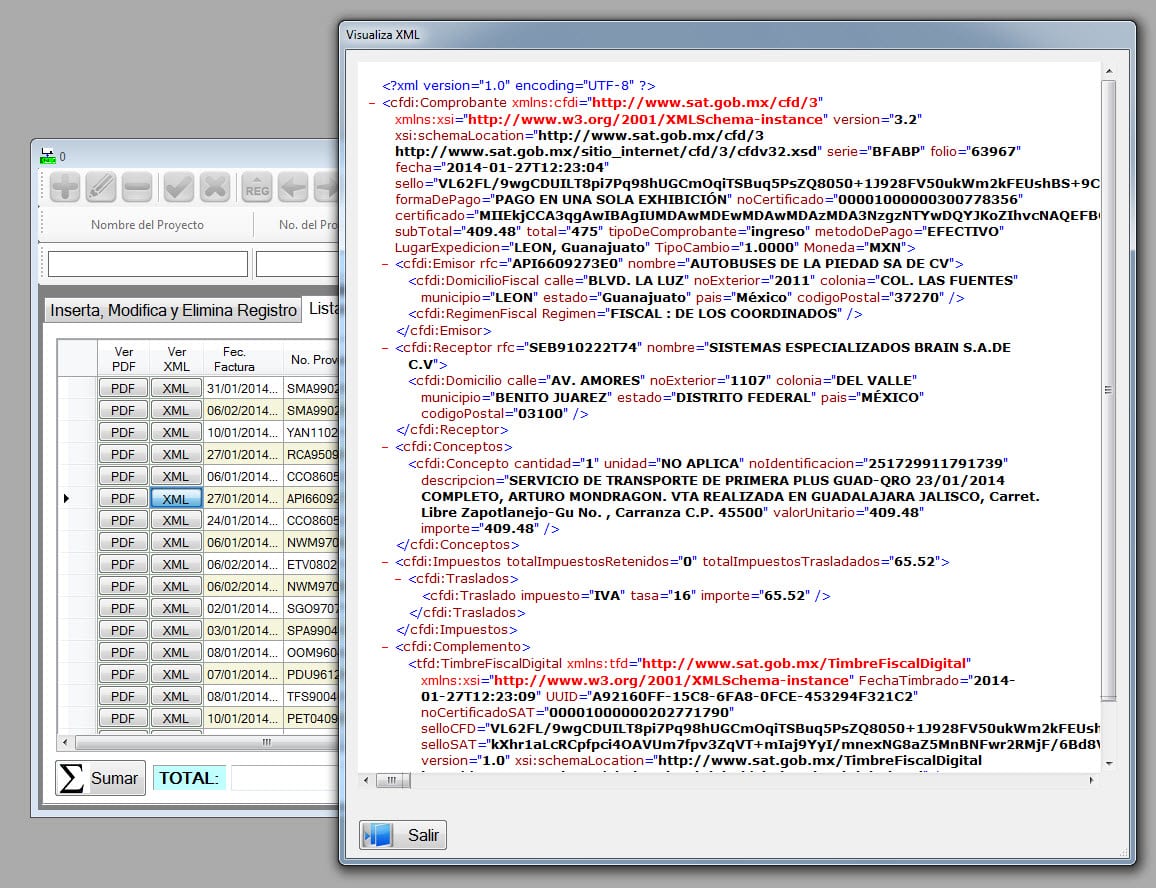Click XML viewer scroll up arrow
Image resolution: width=1156 pixels, height=888 pixels.
pos(1108,71)
